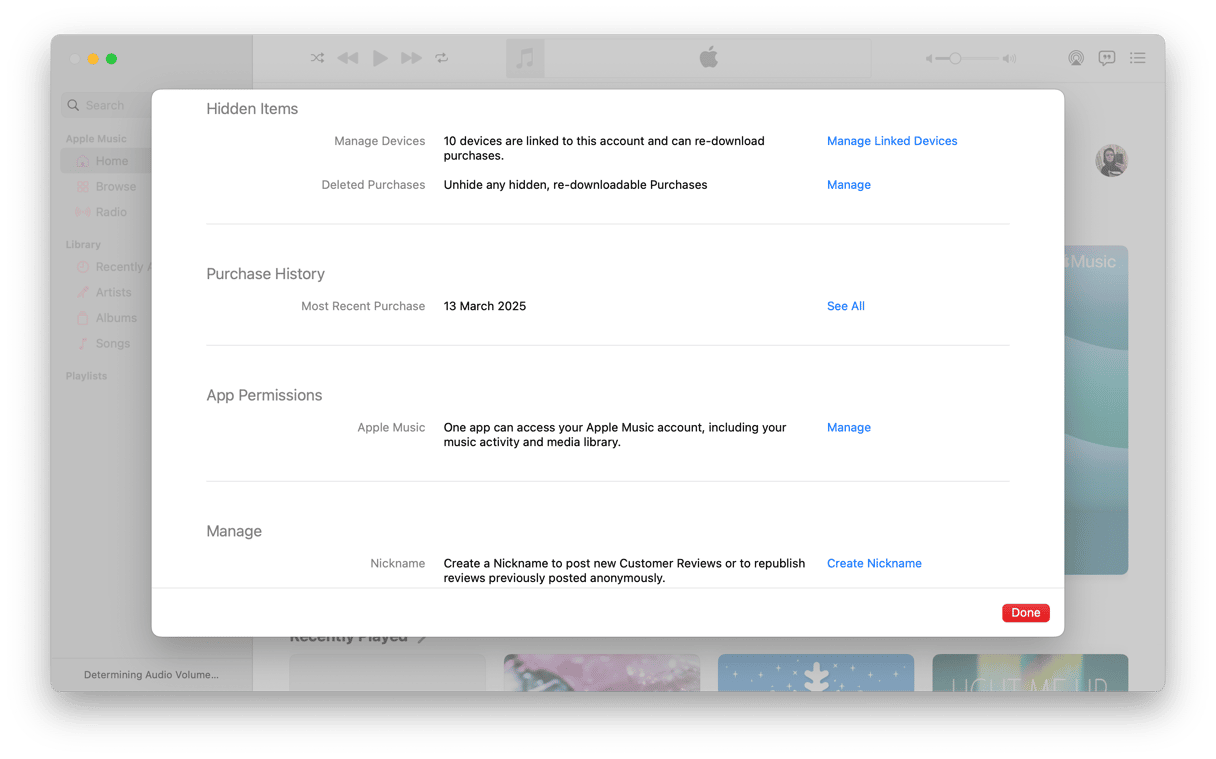
Task: Open the AirPlay output icon
Action: tap(1076, 58)
